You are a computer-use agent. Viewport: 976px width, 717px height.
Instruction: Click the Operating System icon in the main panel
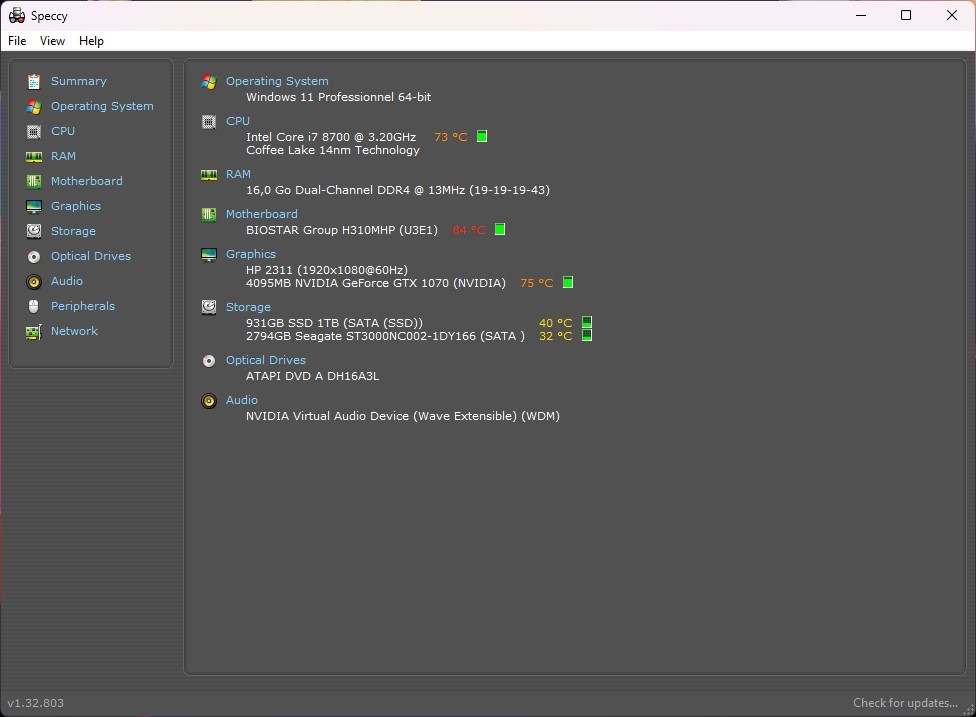click(209, 82)
